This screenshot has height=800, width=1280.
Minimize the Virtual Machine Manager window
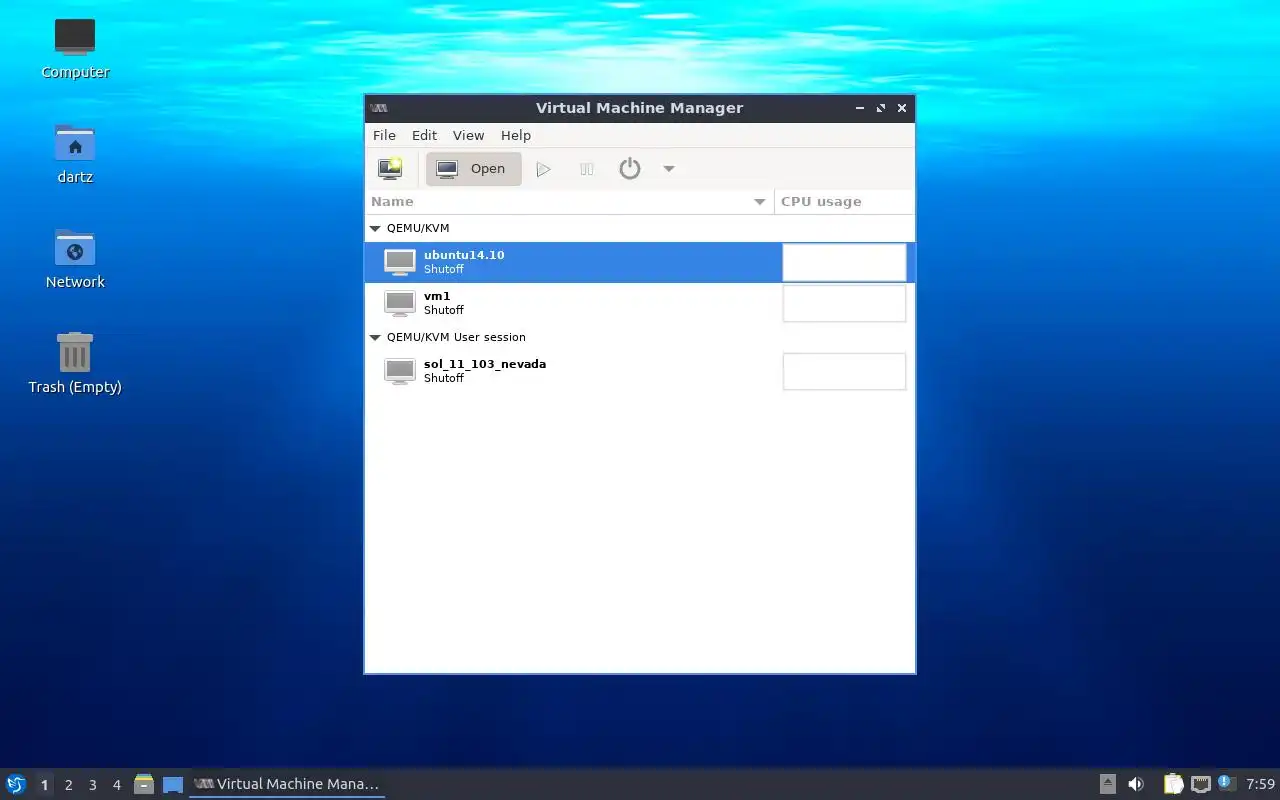click(x=860, y=108)
